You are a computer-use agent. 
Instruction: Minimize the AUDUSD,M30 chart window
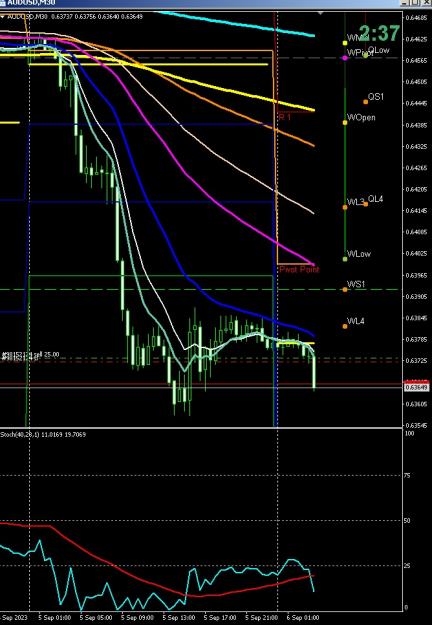tap(405, 3)
